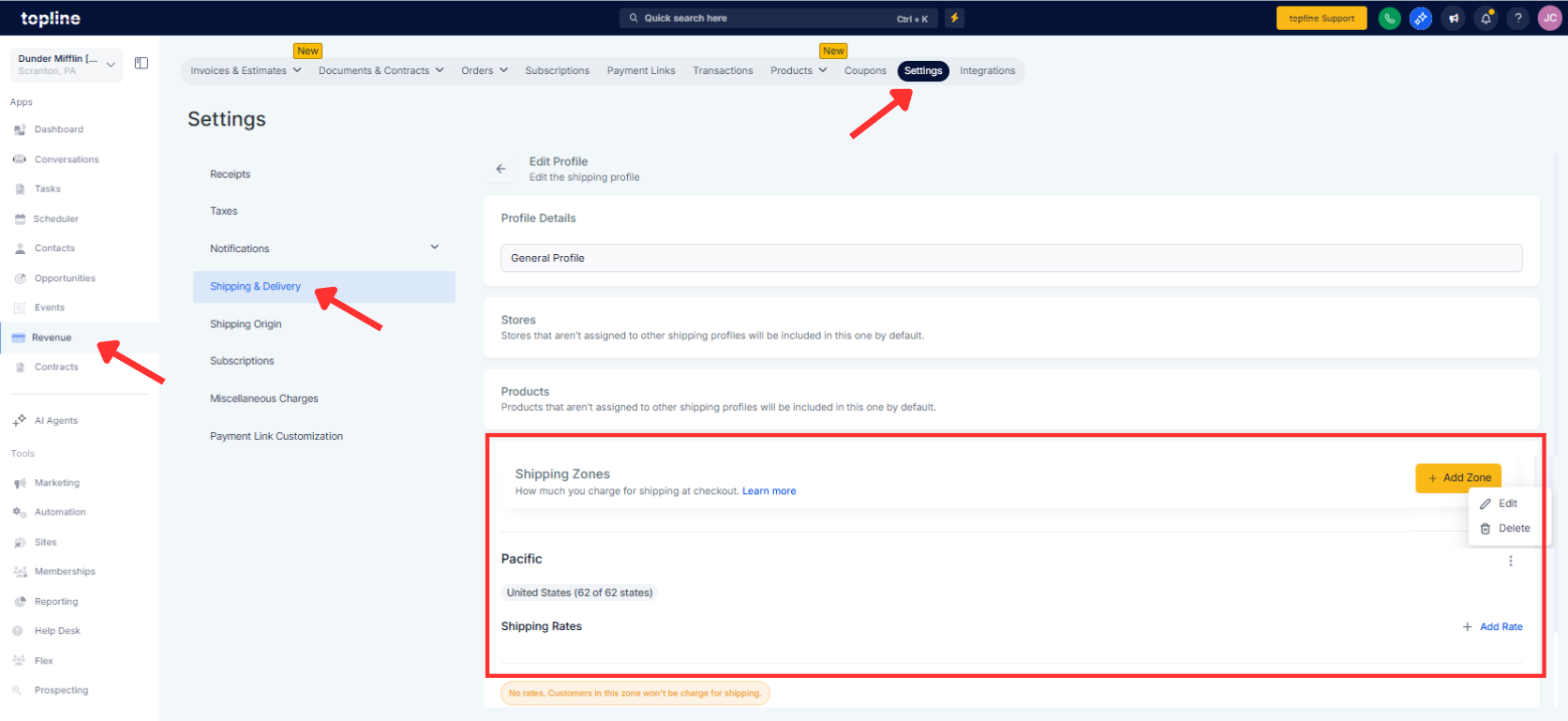Click the General Profile name field
Screen dimensions: 1568x721
coord(1010,258)
